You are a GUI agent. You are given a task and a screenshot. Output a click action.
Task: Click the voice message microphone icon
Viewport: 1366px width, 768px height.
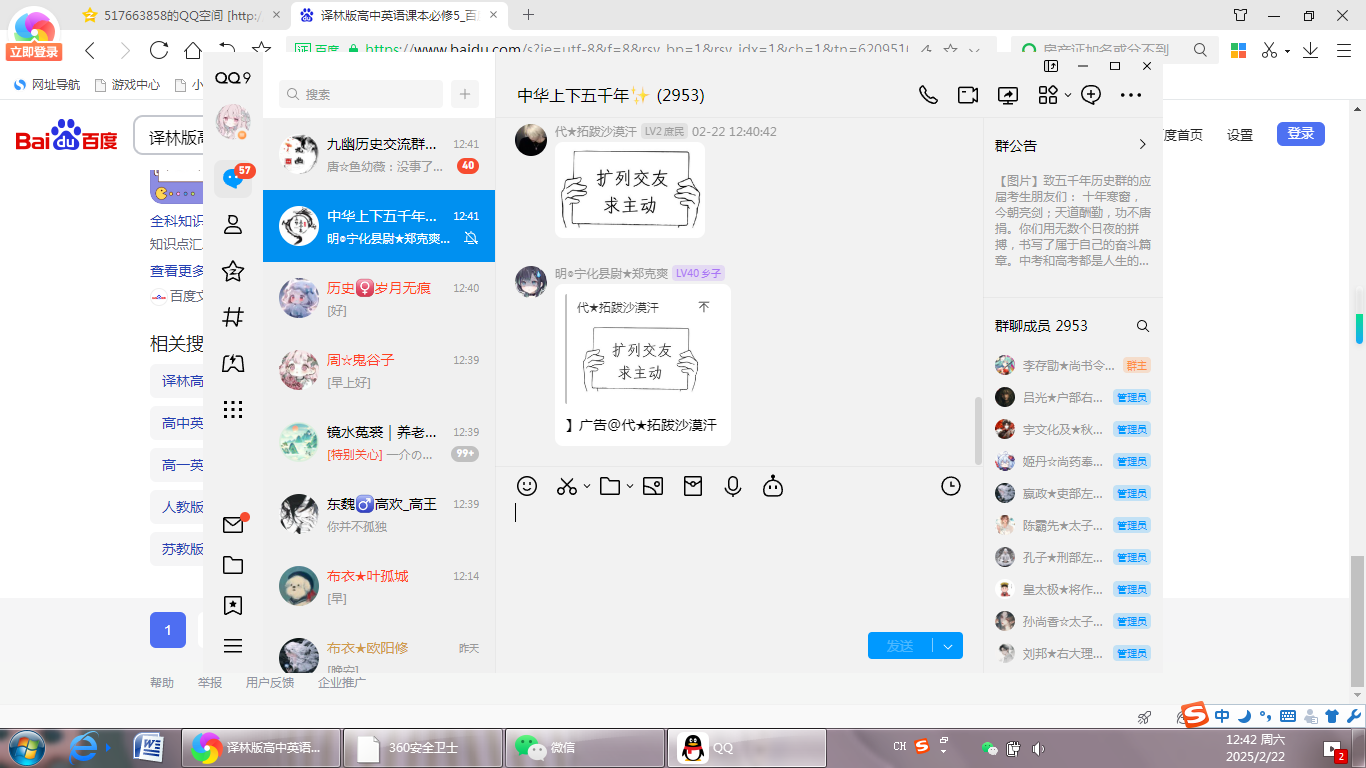click(x=733, y=486)
